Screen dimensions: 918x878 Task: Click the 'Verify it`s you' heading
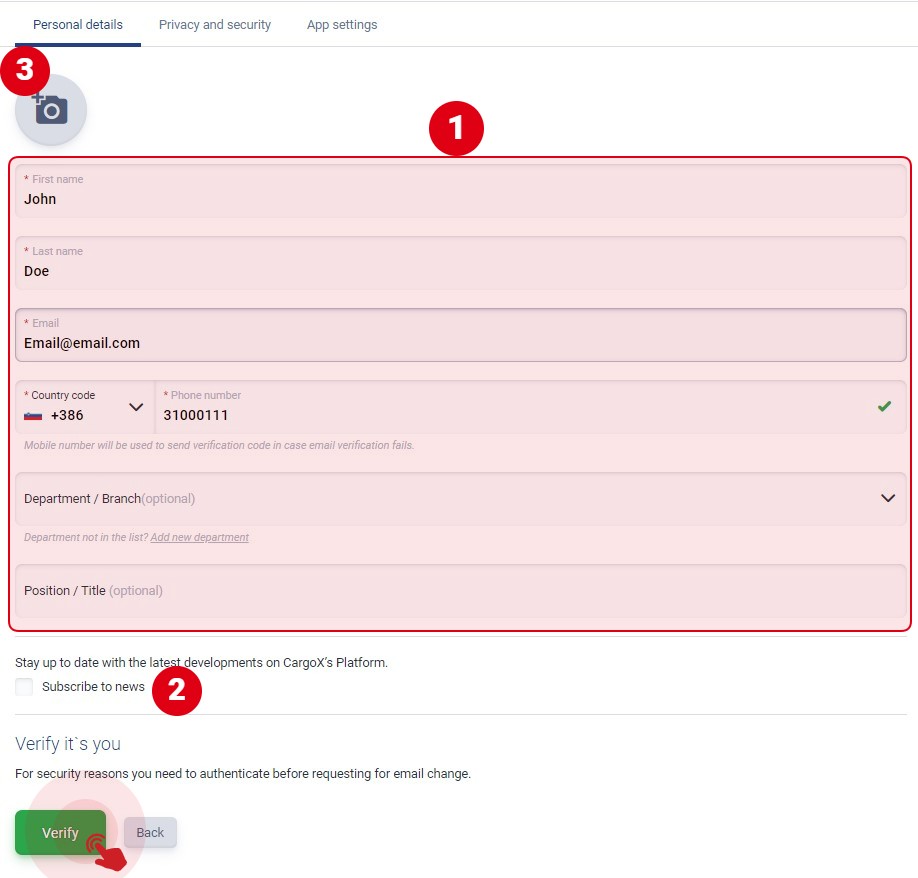click(x=68, y=744)
